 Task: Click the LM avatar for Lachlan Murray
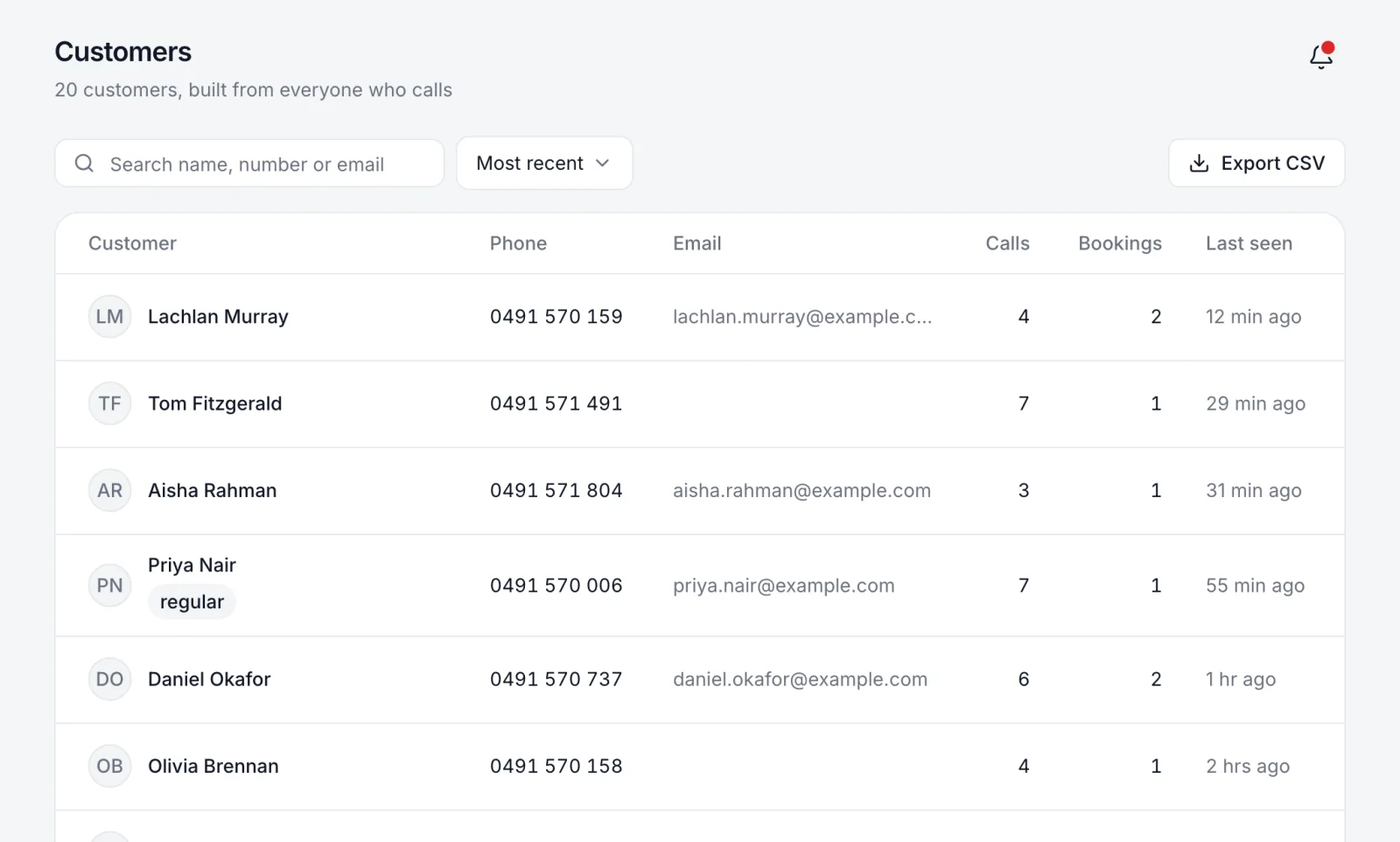click(x=109, y=317)
